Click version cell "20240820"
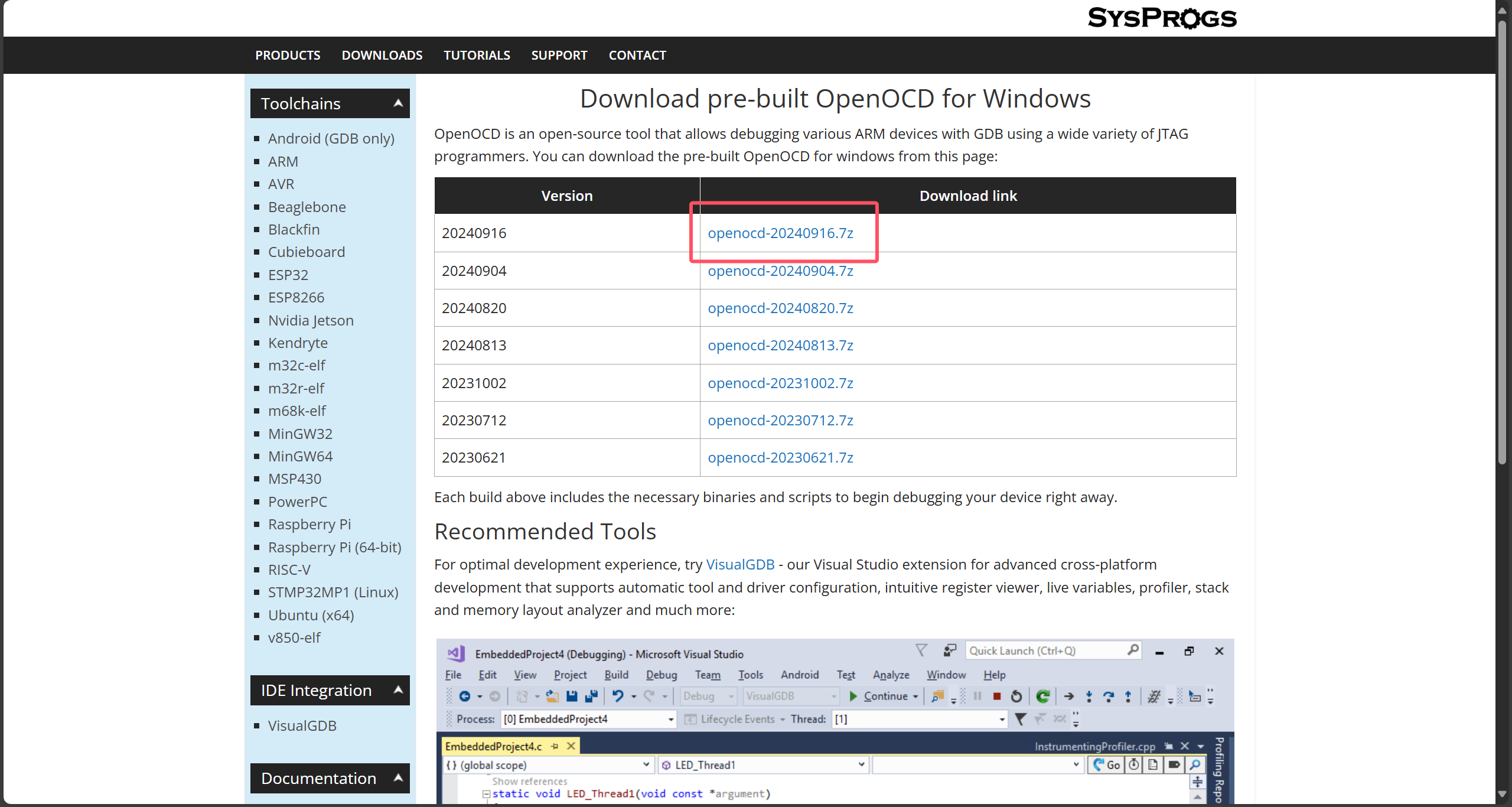Image resolution: width=1512 pixels, height=807 pixels. coord(567,308)
